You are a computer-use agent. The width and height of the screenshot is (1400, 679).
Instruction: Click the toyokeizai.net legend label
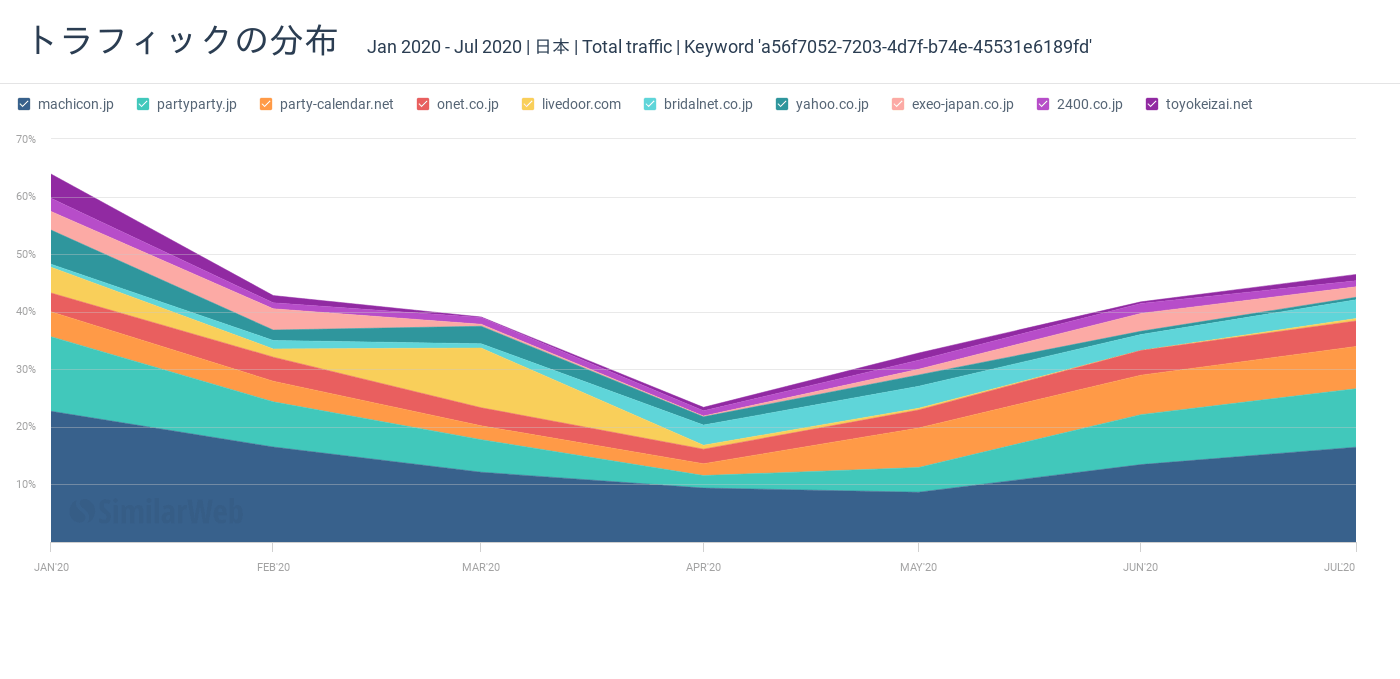(x=1208, y=104)
